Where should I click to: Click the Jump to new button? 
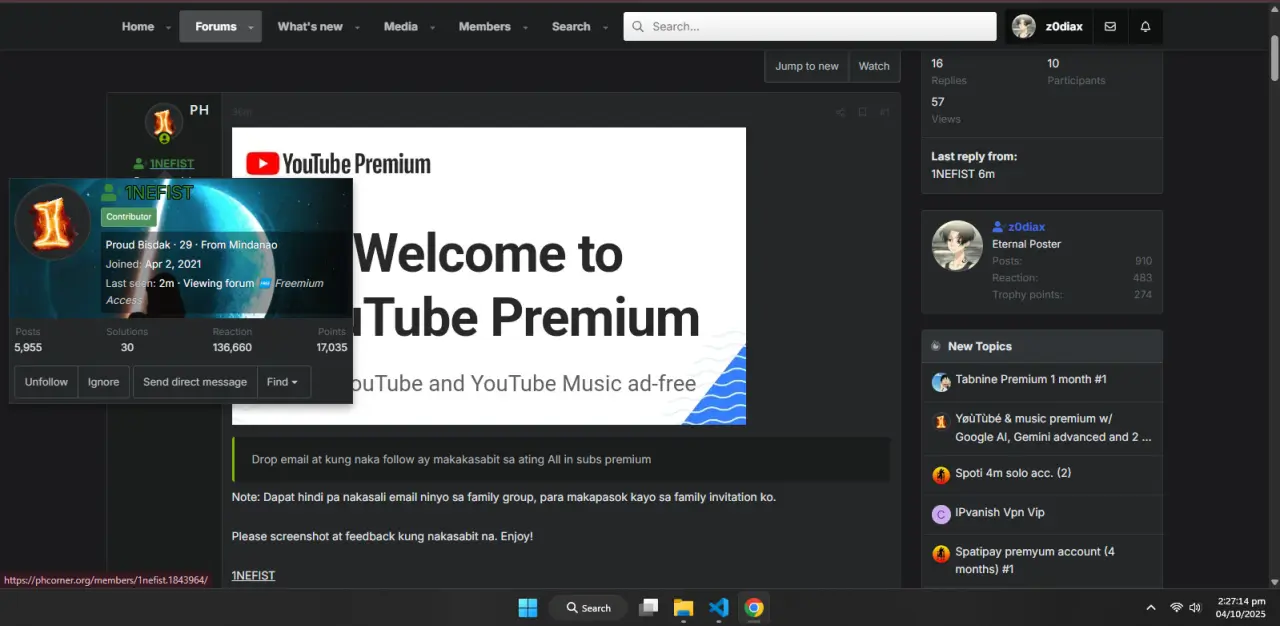tap(807, 66)
